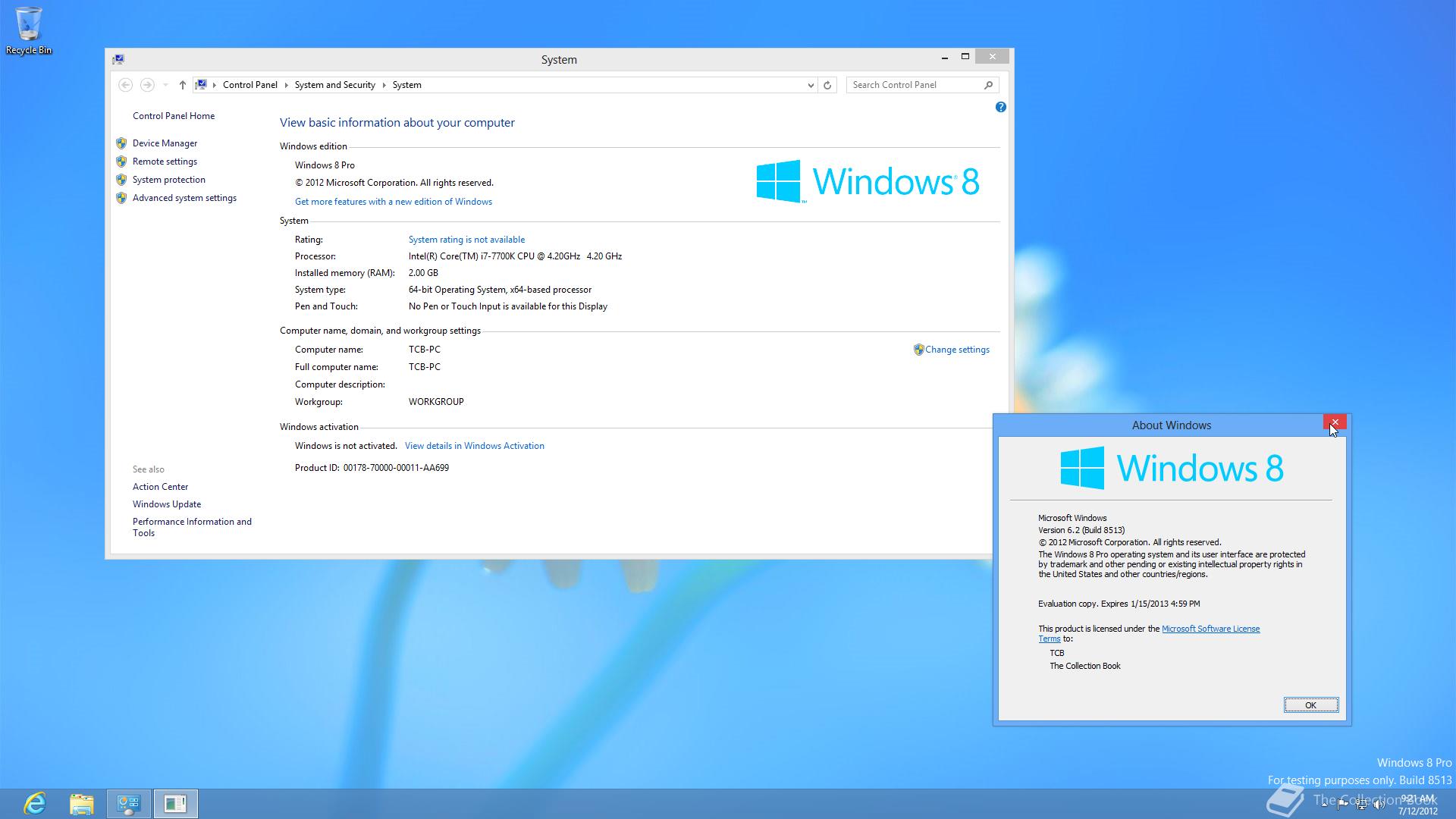Open the Action Center flag tray icon
The height and width of the screenshot is (819, 1456).
pos(1342,804)
